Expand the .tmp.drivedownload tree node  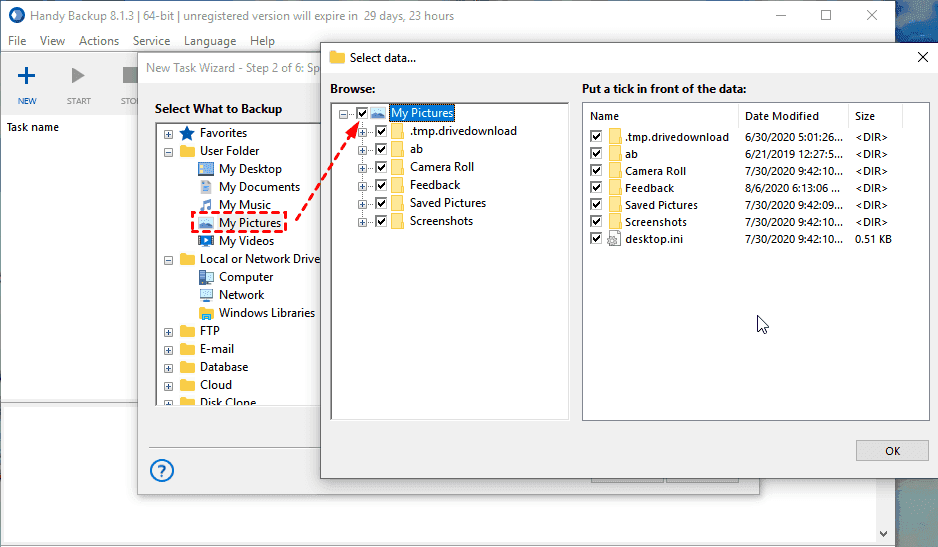coord(362,132)
